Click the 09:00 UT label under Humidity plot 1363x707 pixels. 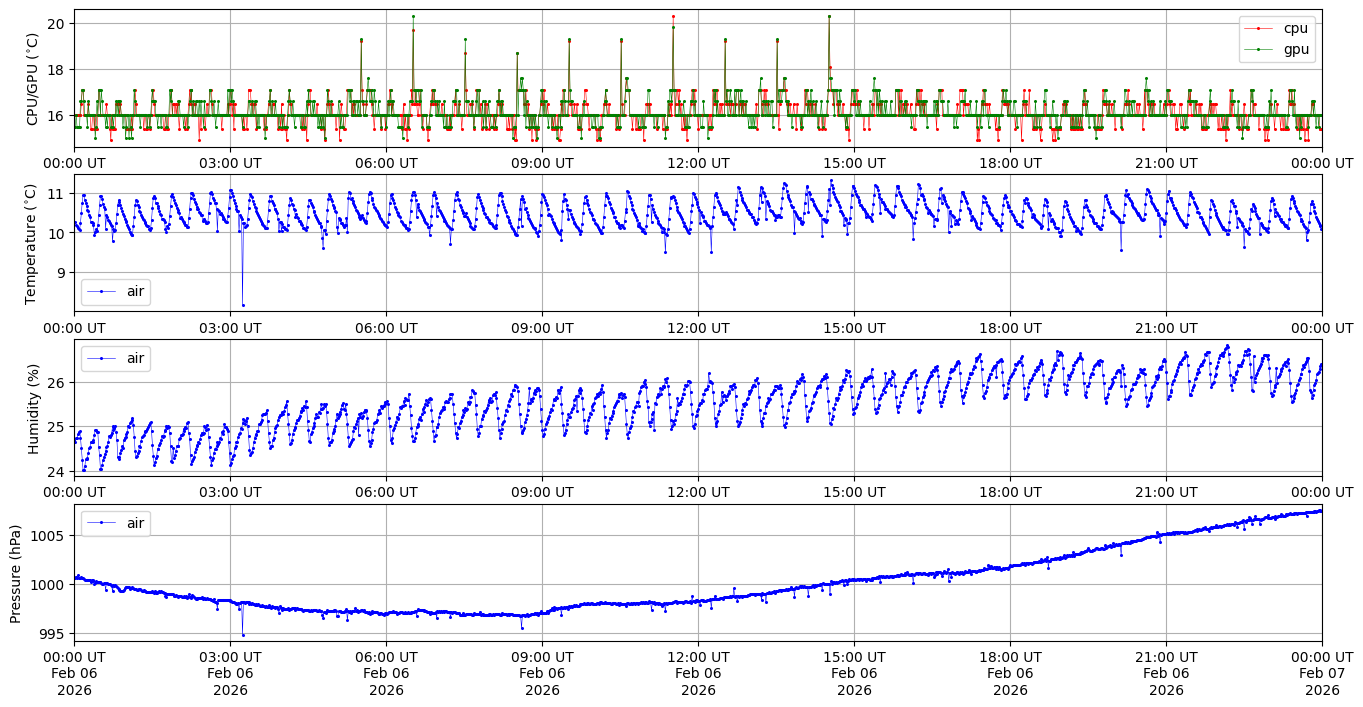542,492
